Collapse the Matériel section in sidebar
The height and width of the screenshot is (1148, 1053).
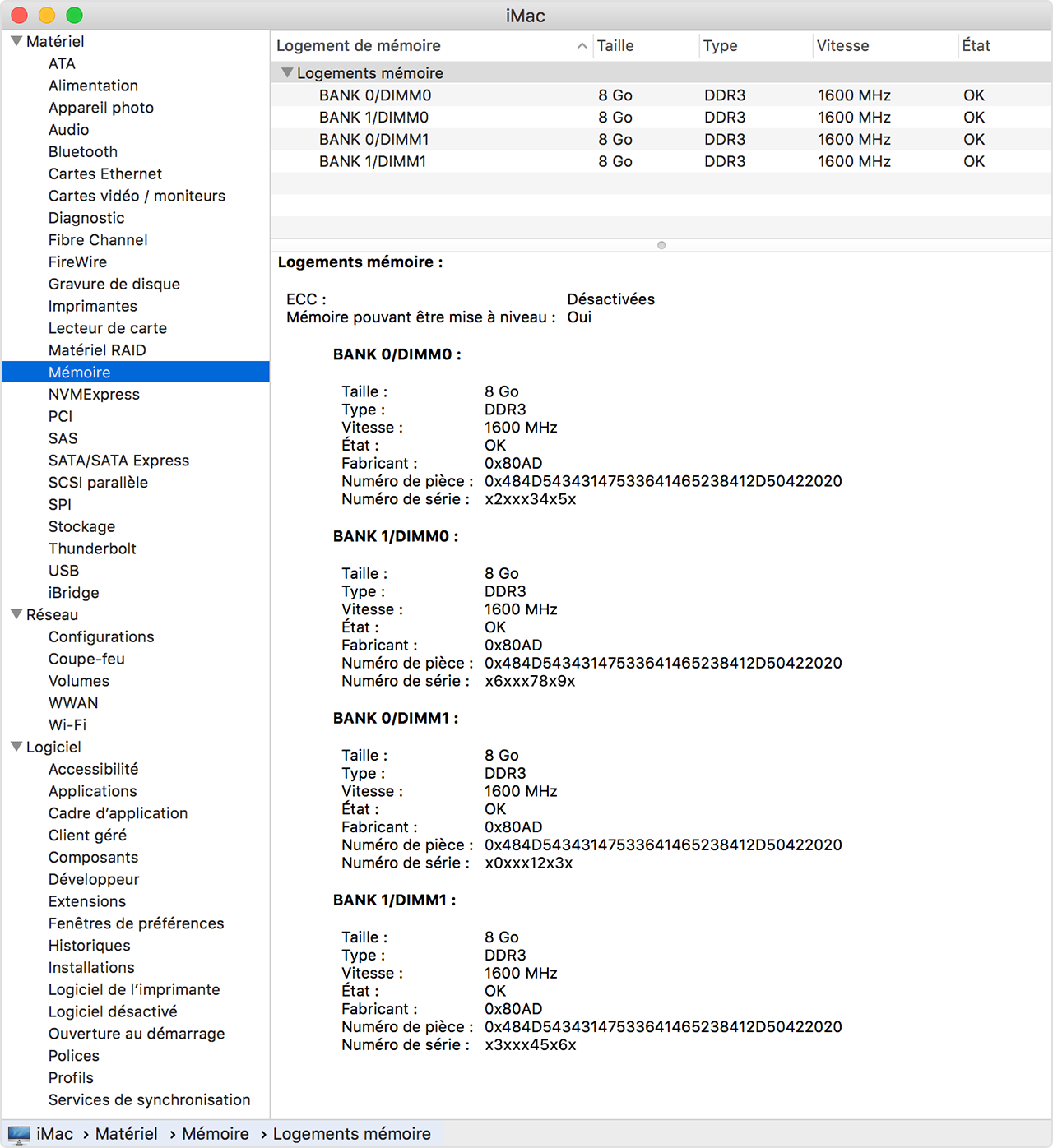pos(16,41)
